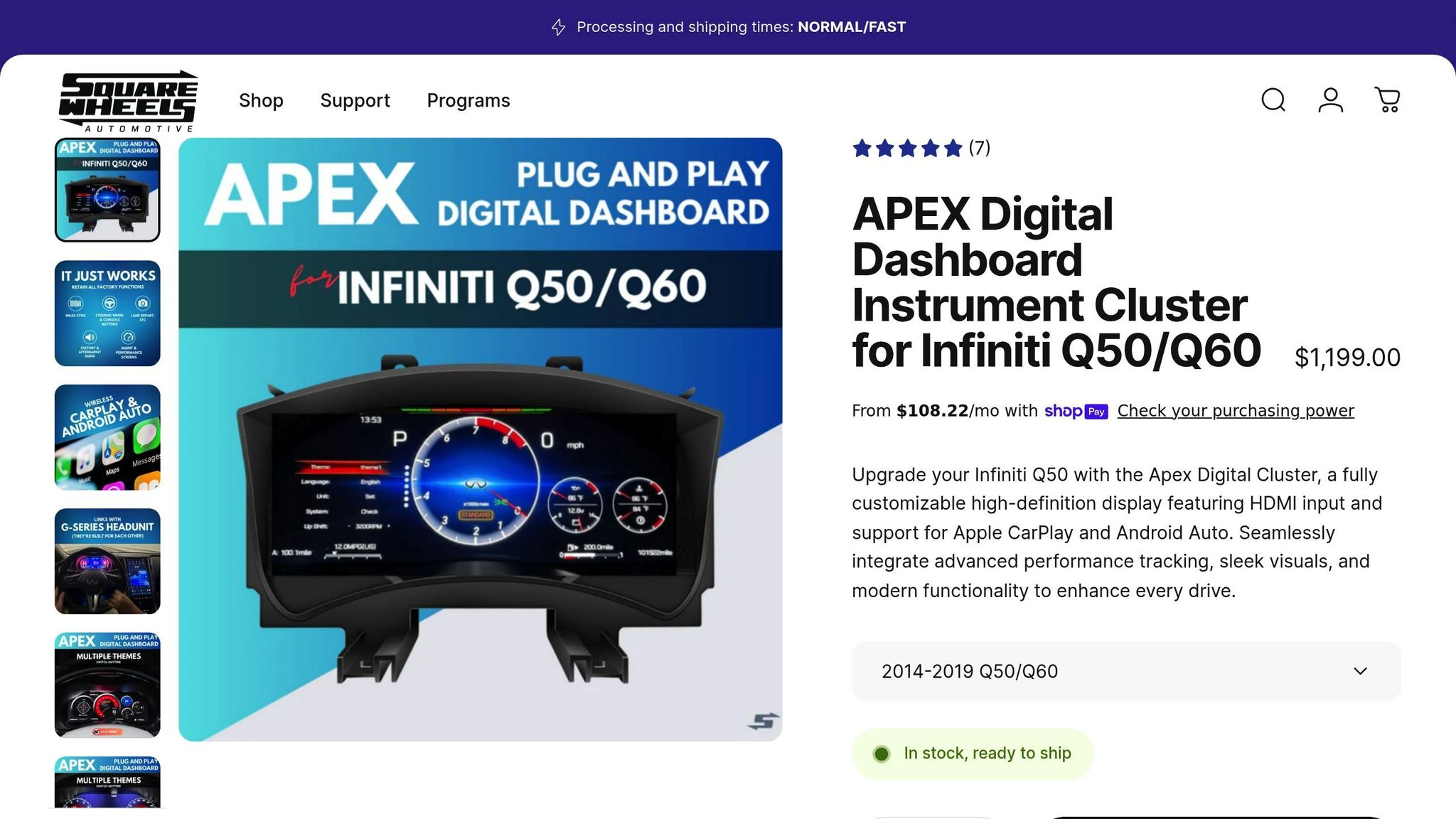Click the product title APEX Digital Dashboard
This screenshot has width=1456, height=819.
(x=1056, y=282)
